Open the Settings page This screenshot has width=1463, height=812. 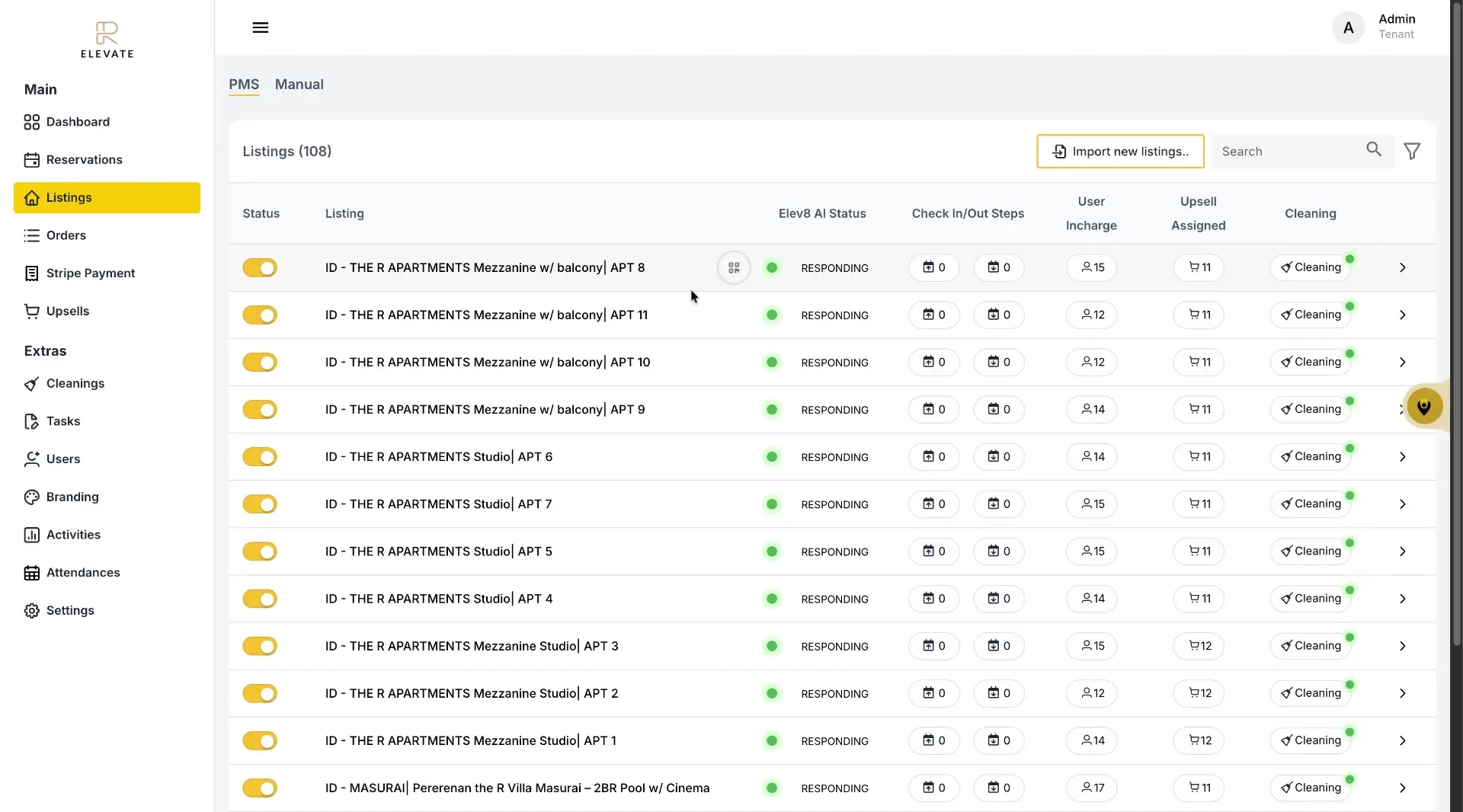pos(68,609)
